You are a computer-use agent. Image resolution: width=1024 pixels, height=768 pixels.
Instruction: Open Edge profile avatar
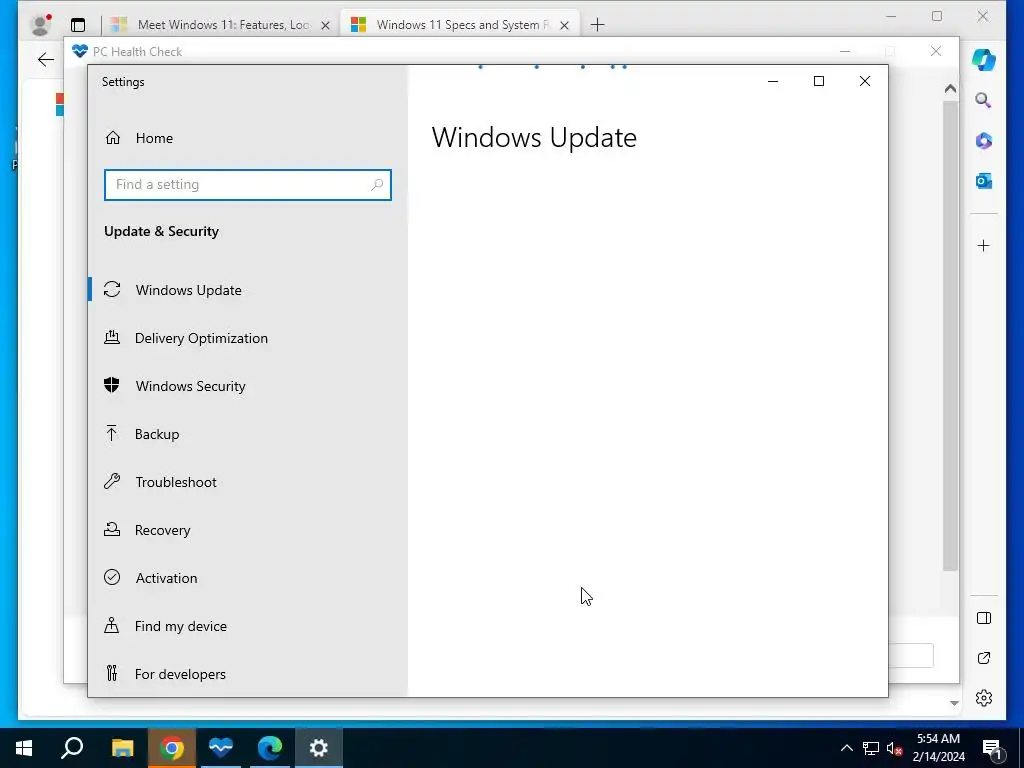[41, 25]
